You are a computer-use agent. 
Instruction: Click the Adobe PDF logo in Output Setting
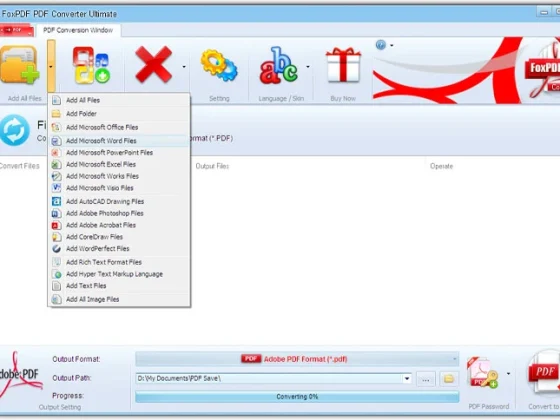20,375
